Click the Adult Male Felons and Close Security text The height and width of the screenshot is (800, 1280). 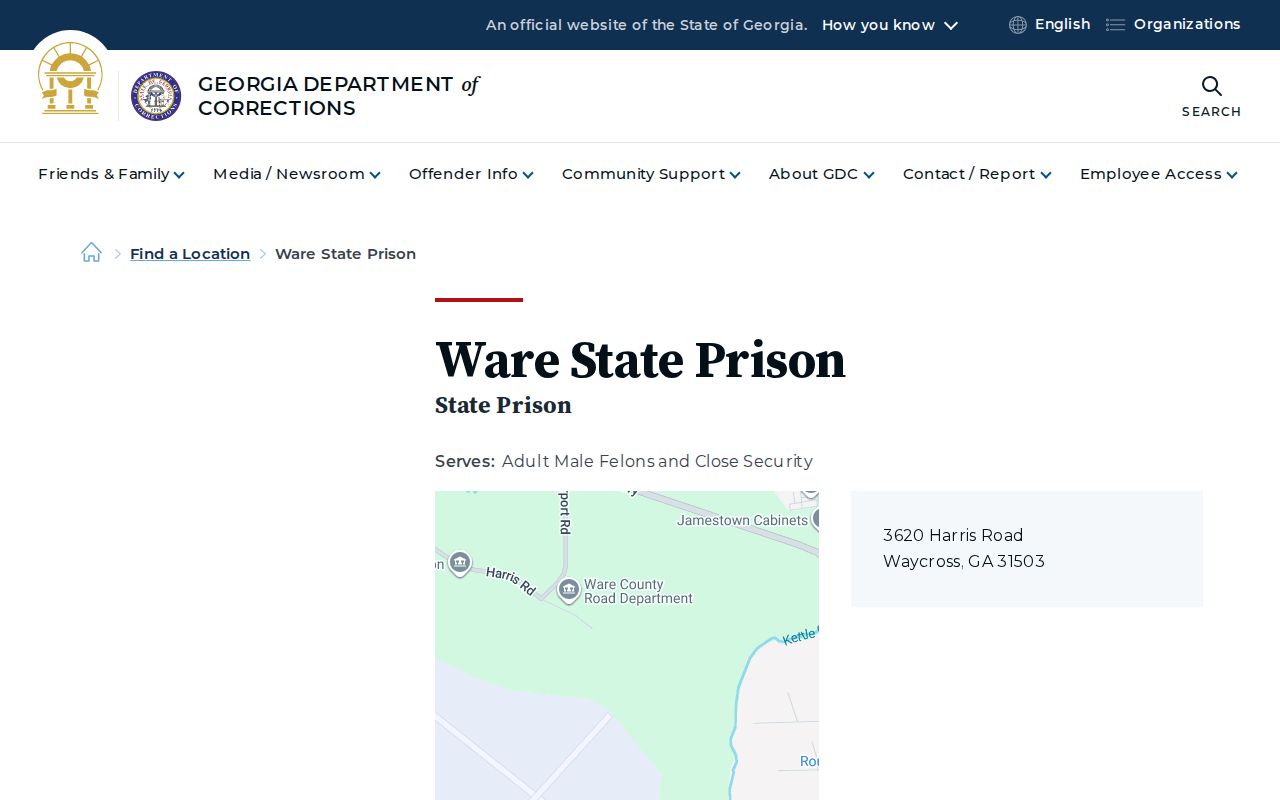pos(657,461)
